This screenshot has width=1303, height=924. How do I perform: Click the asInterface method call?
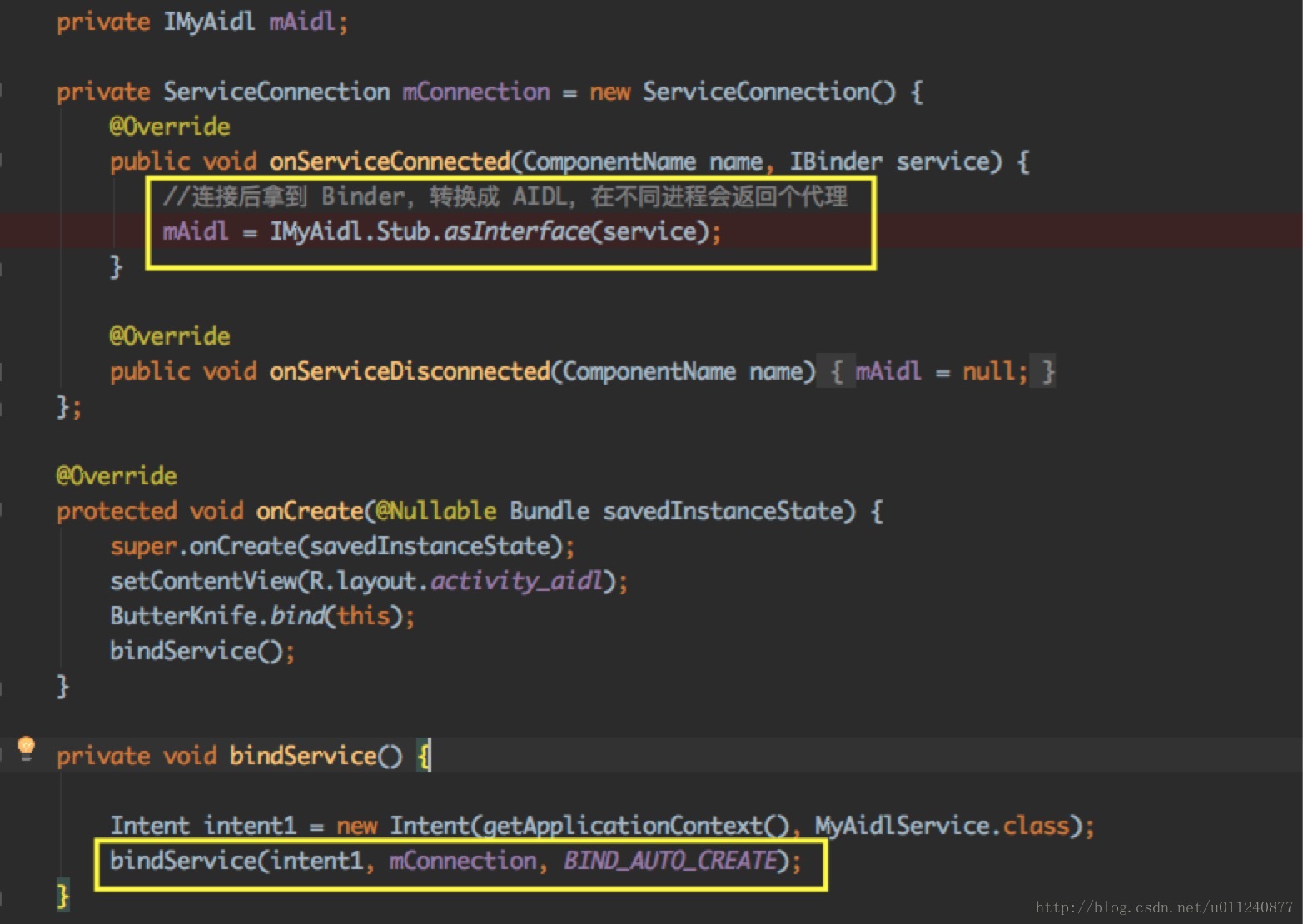click(x=516, y=231)
